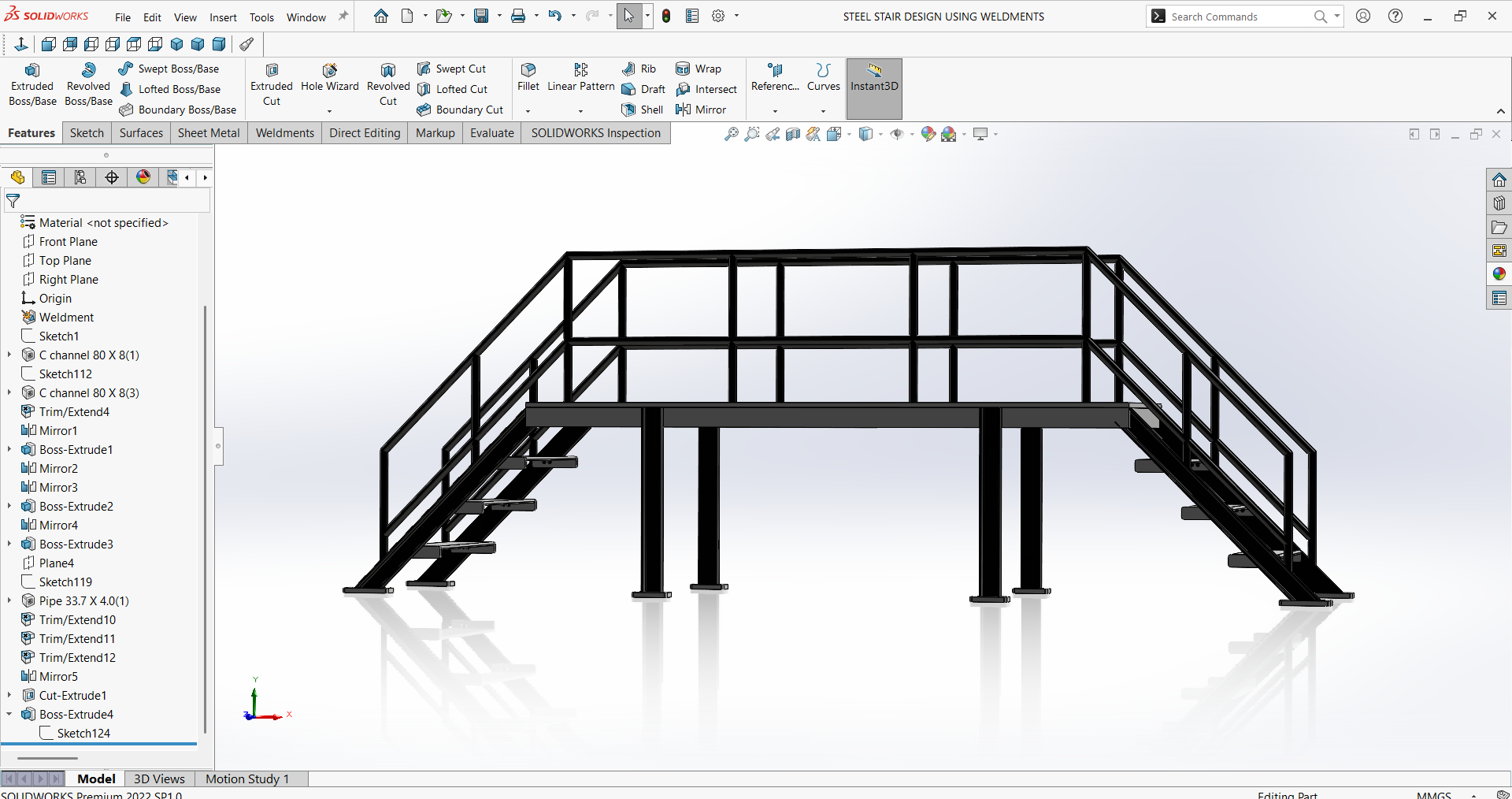Click the Zoom to Fit icon
1512x799 pixels.
tap(732, 134)
